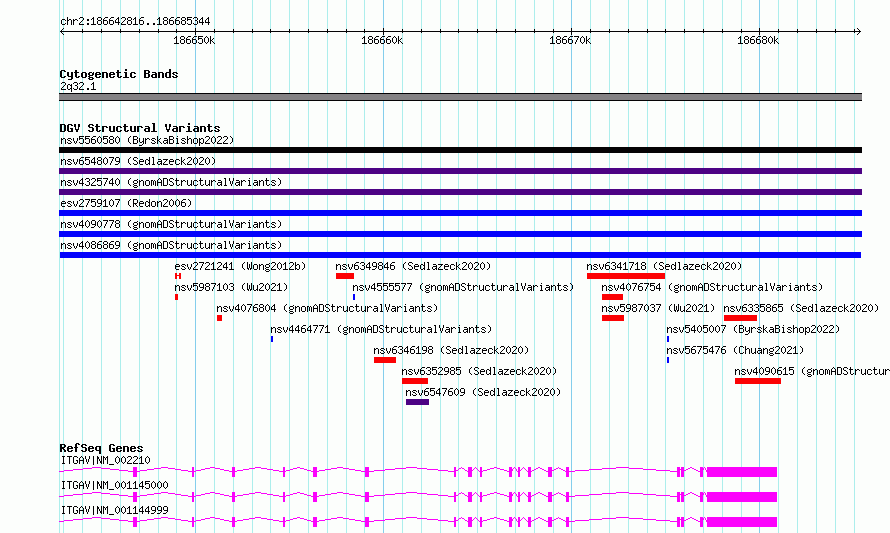The width and height of the screenshot is (890, 533).
Task: Click the ITGAV|NM_001144999 transcript label
Action: pyautogui.click(x=115, y=510)
